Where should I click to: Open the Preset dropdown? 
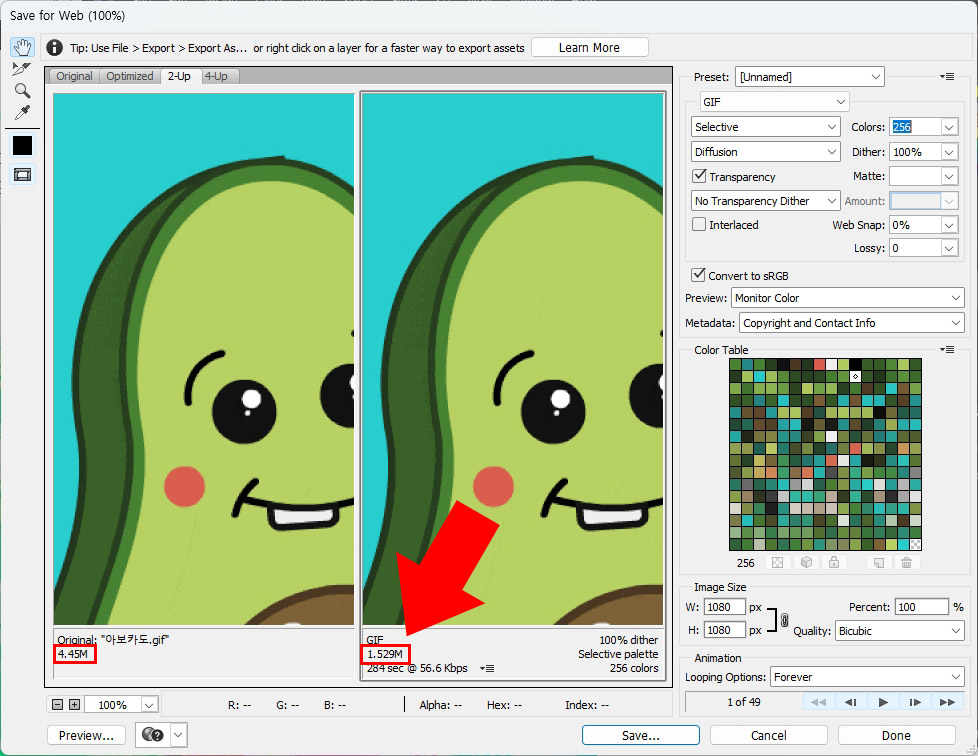point(810,77)
